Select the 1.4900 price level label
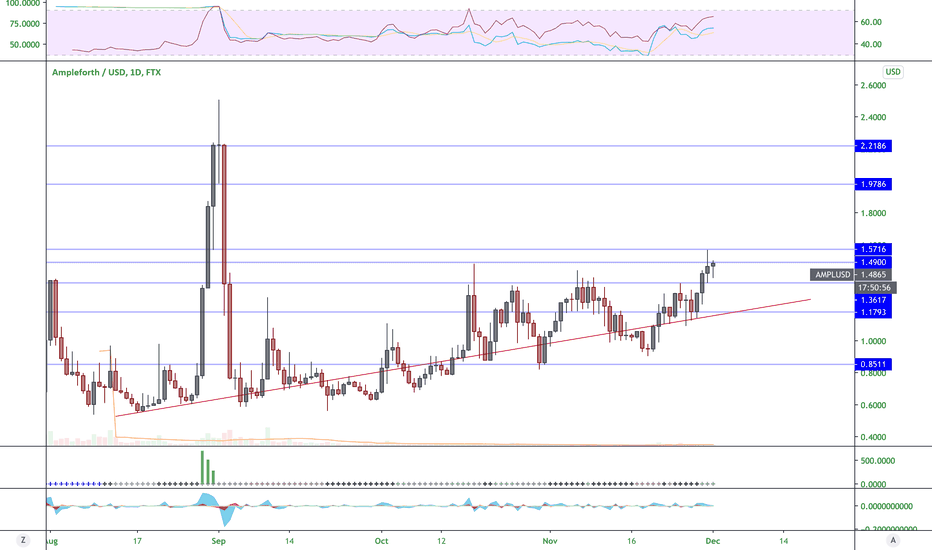This screenshot has height=550, width=932. pyautogui.click(x=873, y=262)
